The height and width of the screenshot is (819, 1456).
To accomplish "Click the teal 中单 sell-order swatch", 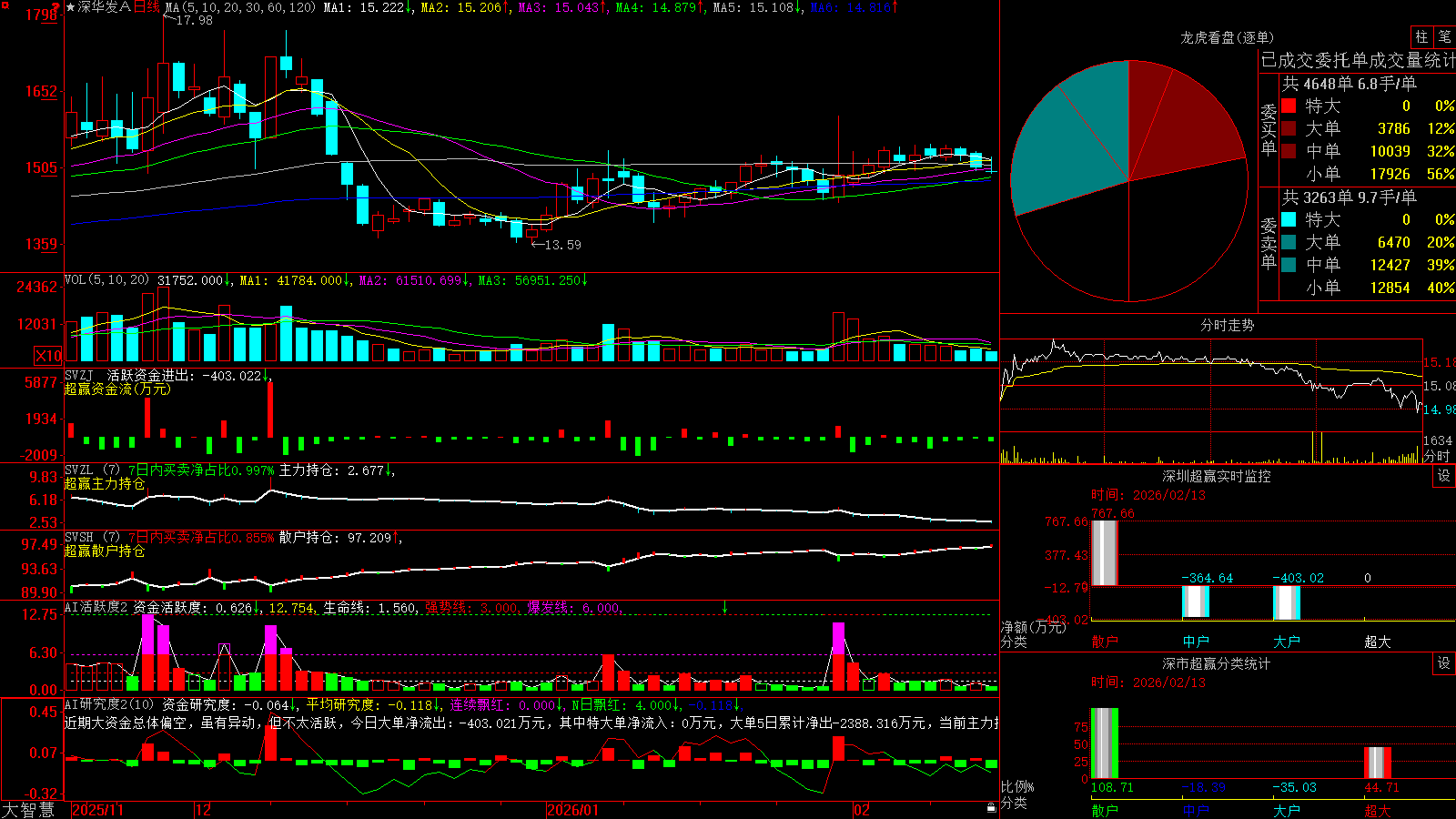I will click(1289, 265).
